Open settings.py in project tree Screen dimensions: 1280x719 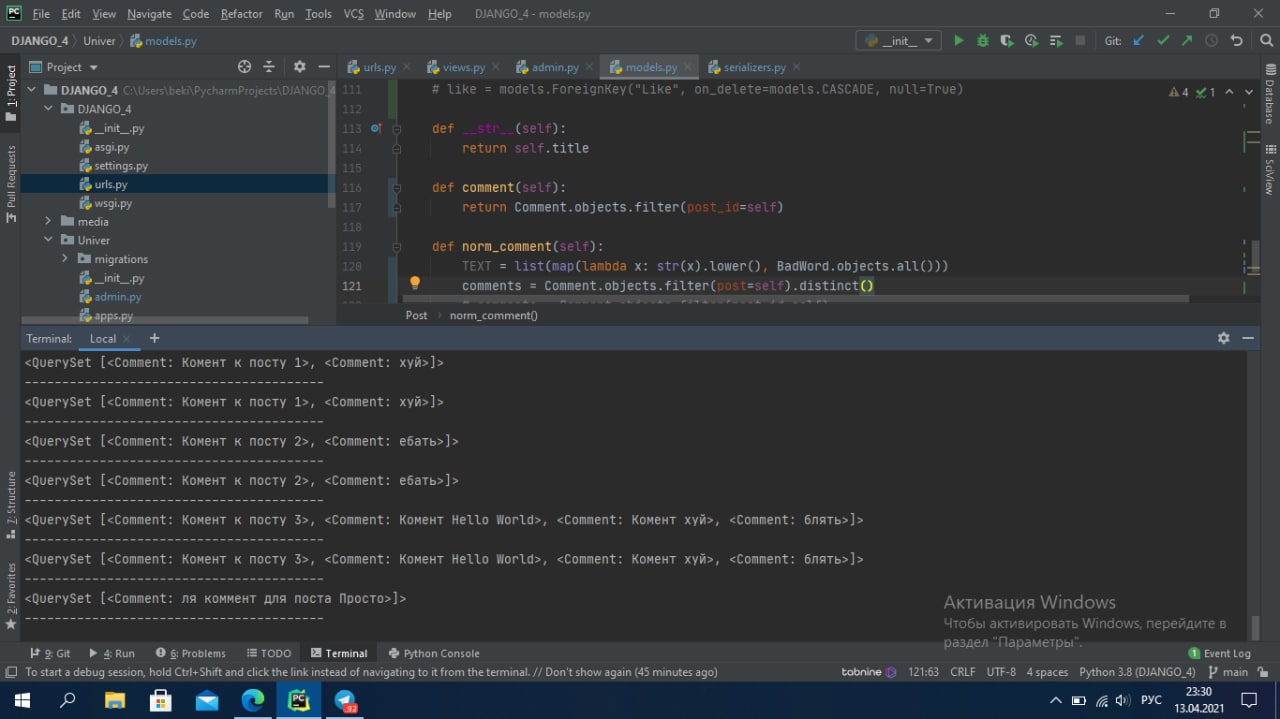pyautogui.click(x=121, y=166)
